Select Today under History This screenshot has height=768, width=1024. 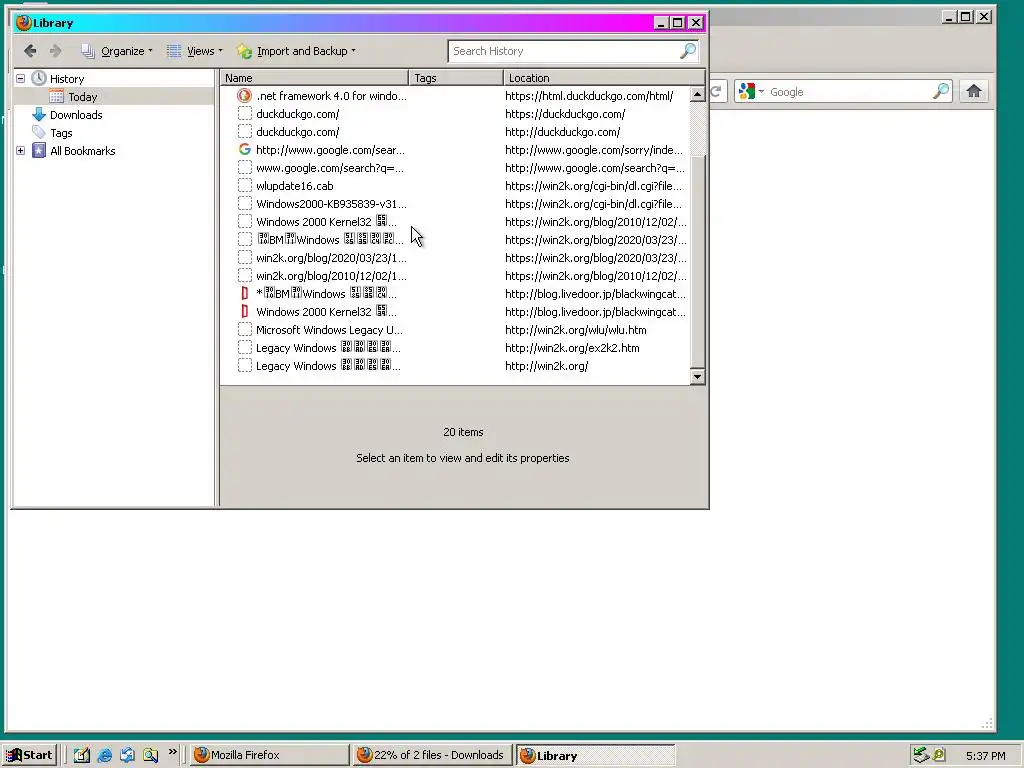pos(82,97)
